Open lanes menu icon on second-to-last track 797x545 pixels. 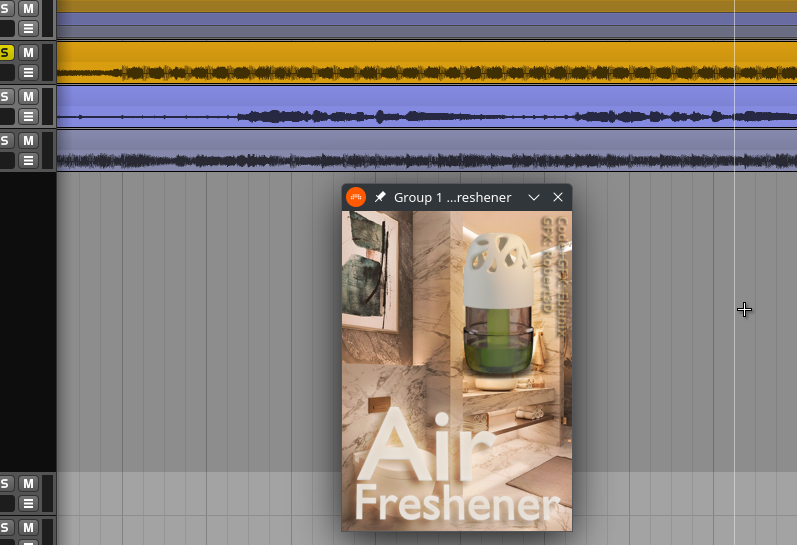[28, 503]
